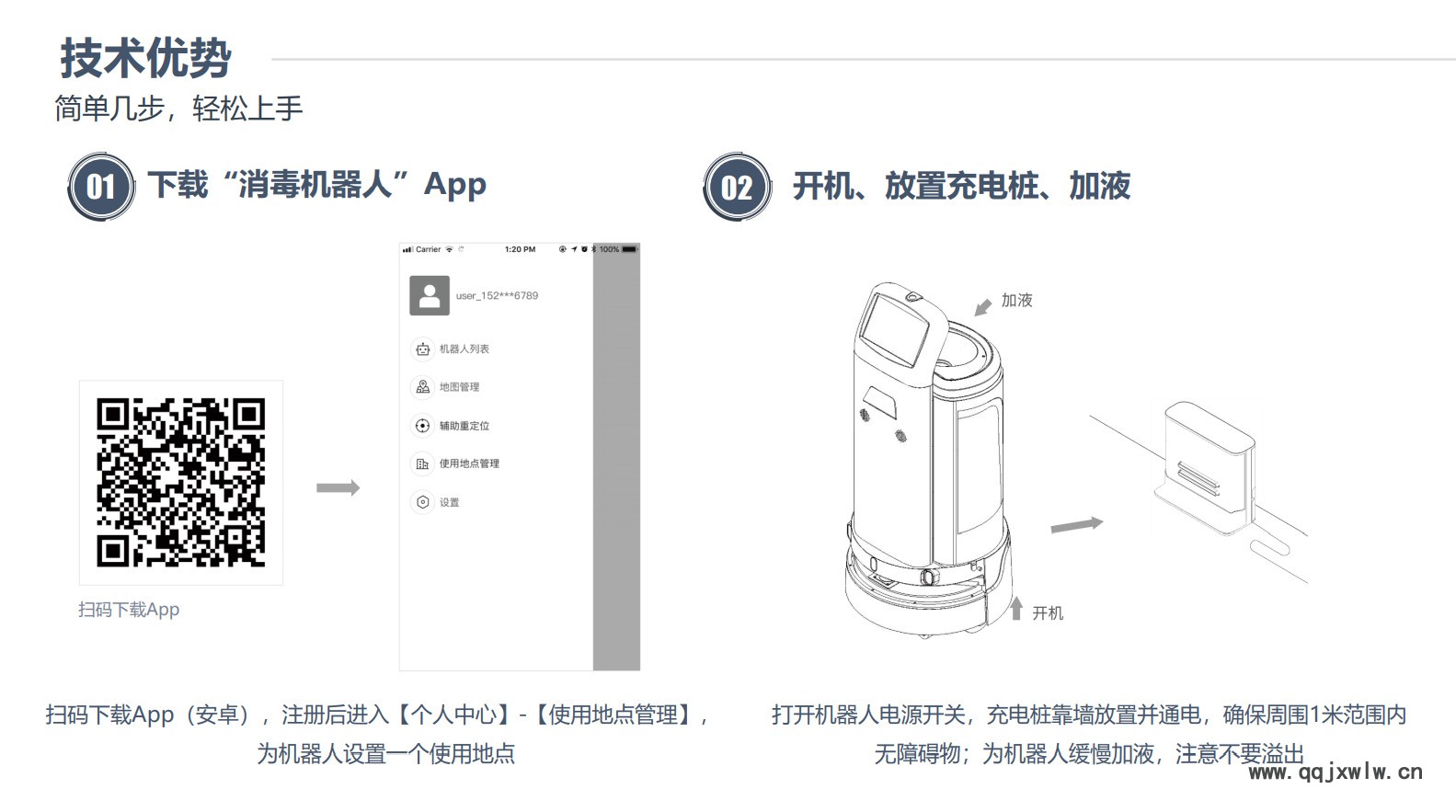Click the gray arrow beside QR code
This screenshot has height=812, width=1456.
click(338, 487)
